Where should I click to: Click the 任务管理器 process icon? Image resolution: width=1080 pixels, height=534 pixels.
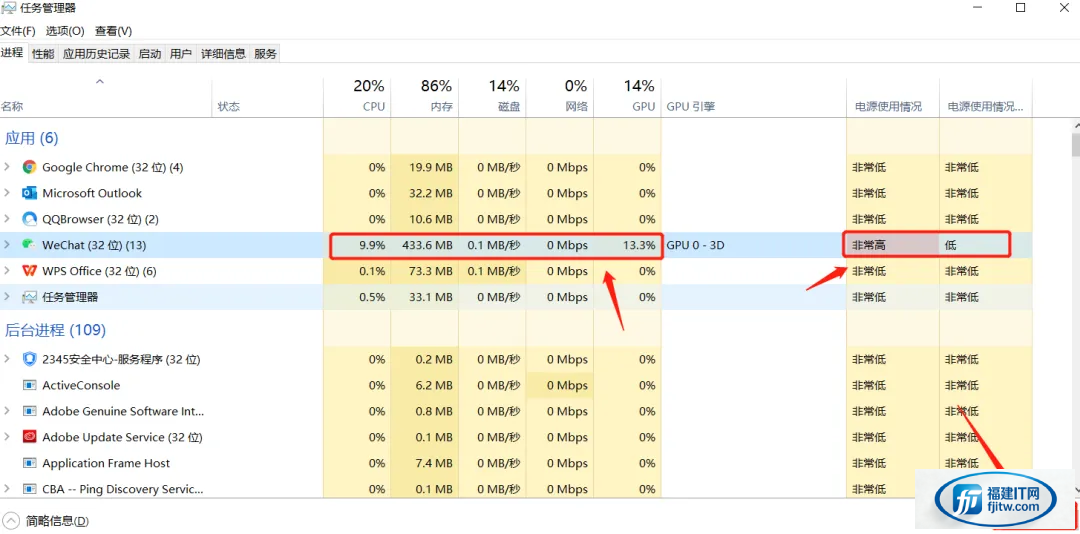[30, 297]
